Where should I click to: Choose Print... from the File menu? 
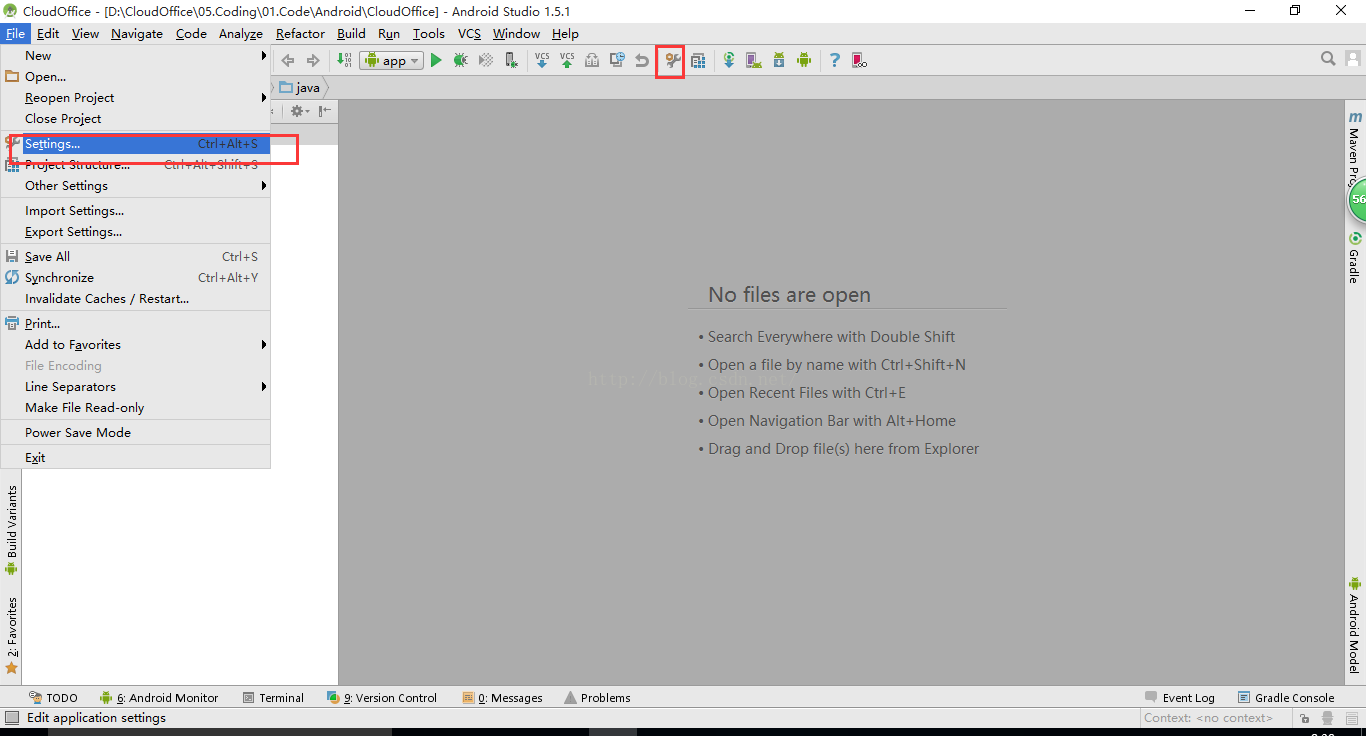pos(136,324)
